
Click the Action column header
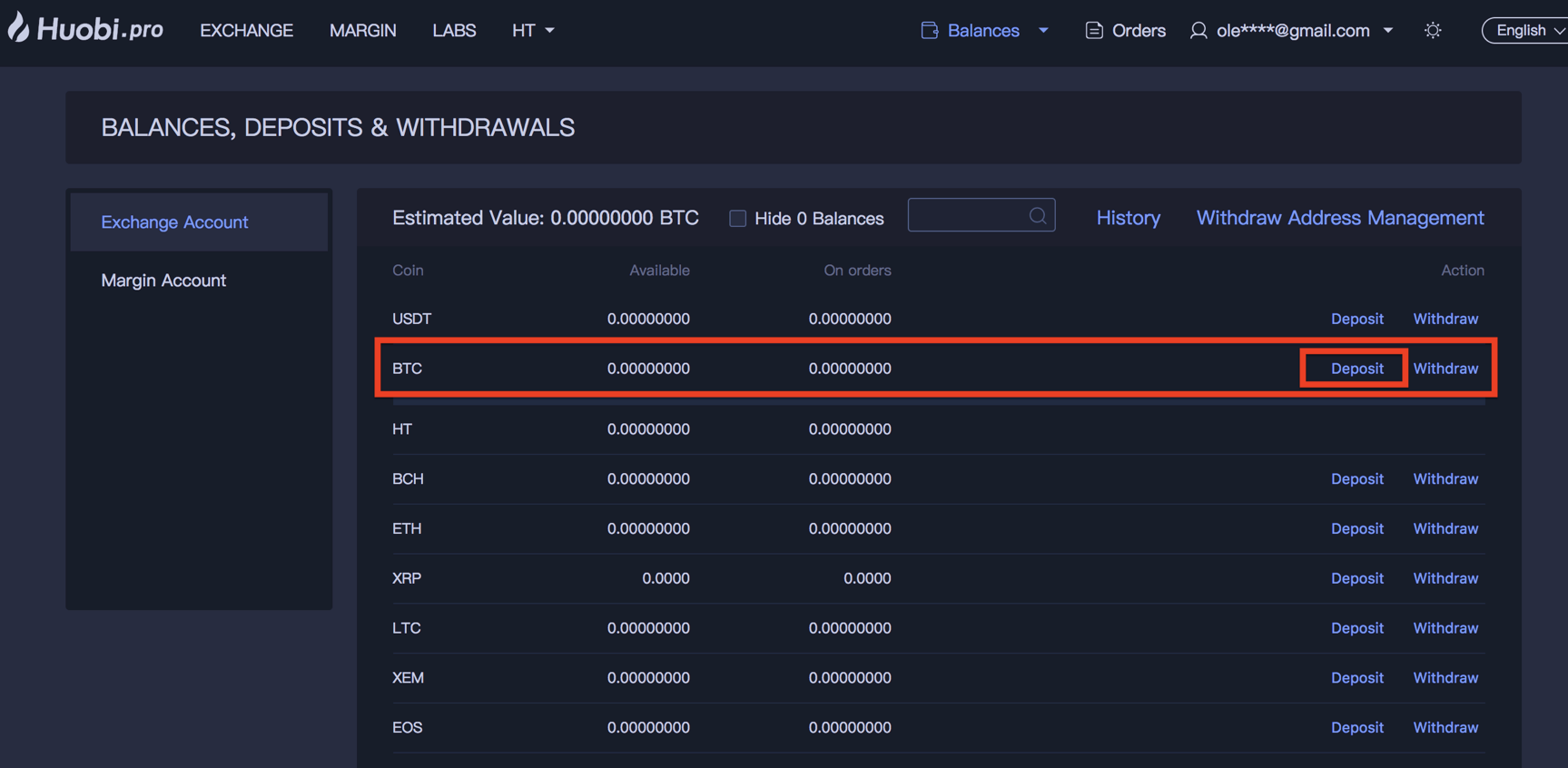(x=1463, y=271)
